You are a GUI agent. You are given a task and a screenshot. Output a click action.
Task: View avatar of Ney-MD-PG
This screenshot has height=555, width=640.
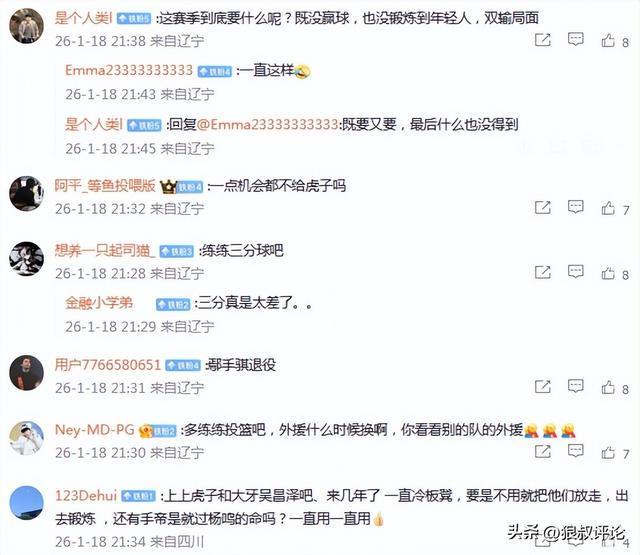tap(27, 438)
